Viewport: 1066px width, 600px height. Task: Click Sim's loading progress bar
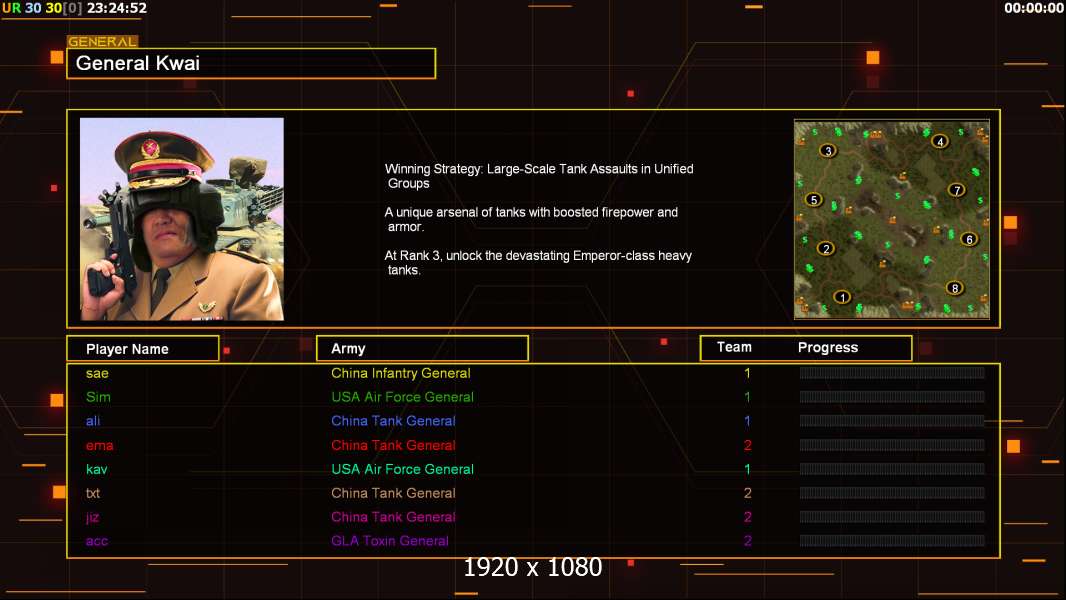(892, 397)
